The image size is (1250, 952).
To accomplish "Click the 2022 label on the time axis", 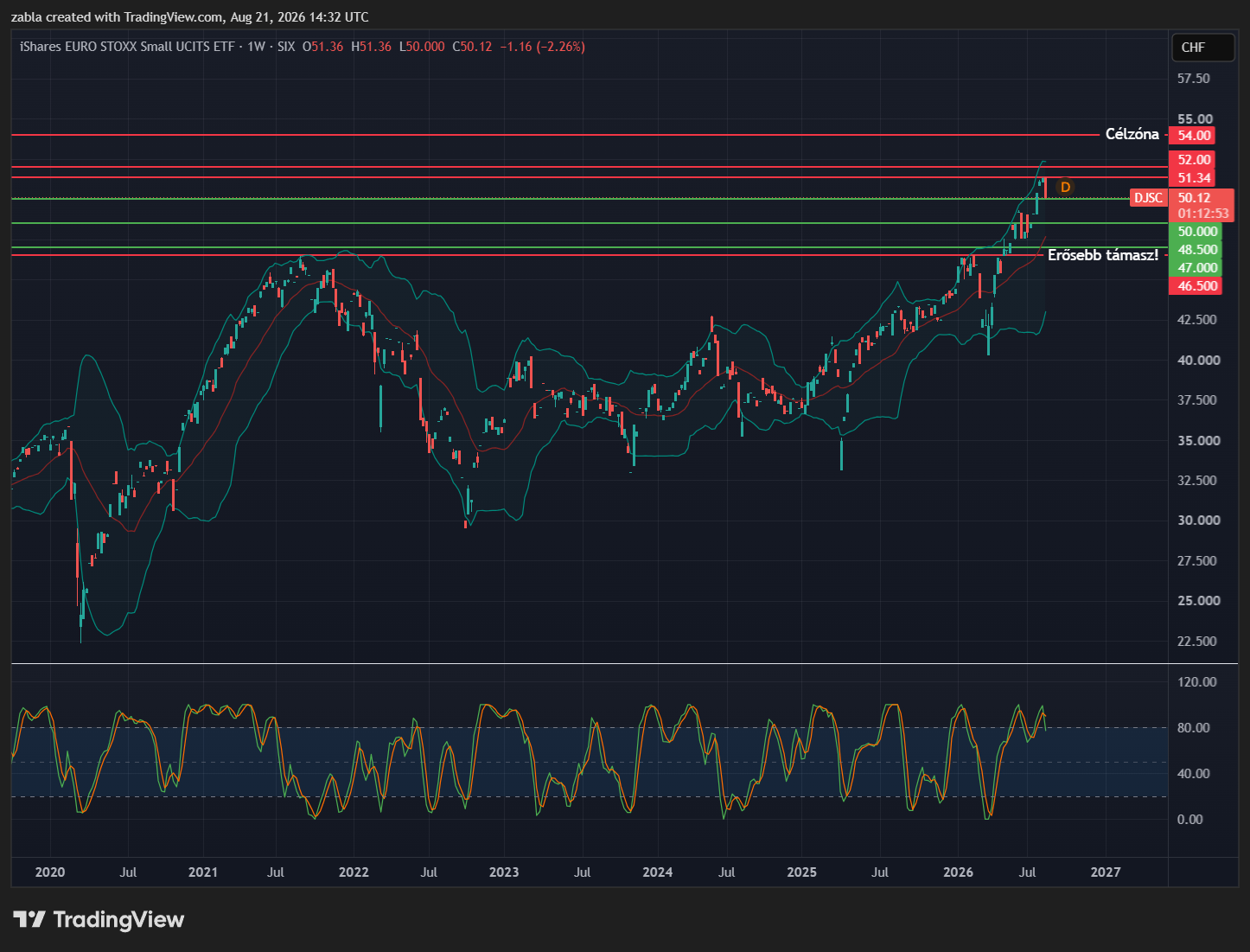I will [354, 872].
